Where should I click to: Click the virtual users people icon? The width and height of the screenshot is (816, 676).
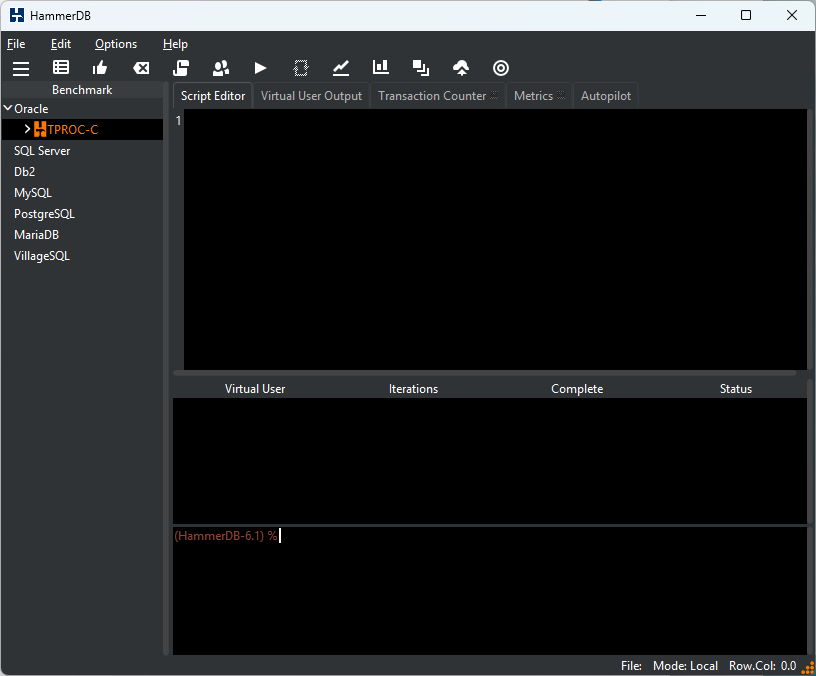click(x=221, y=68)
